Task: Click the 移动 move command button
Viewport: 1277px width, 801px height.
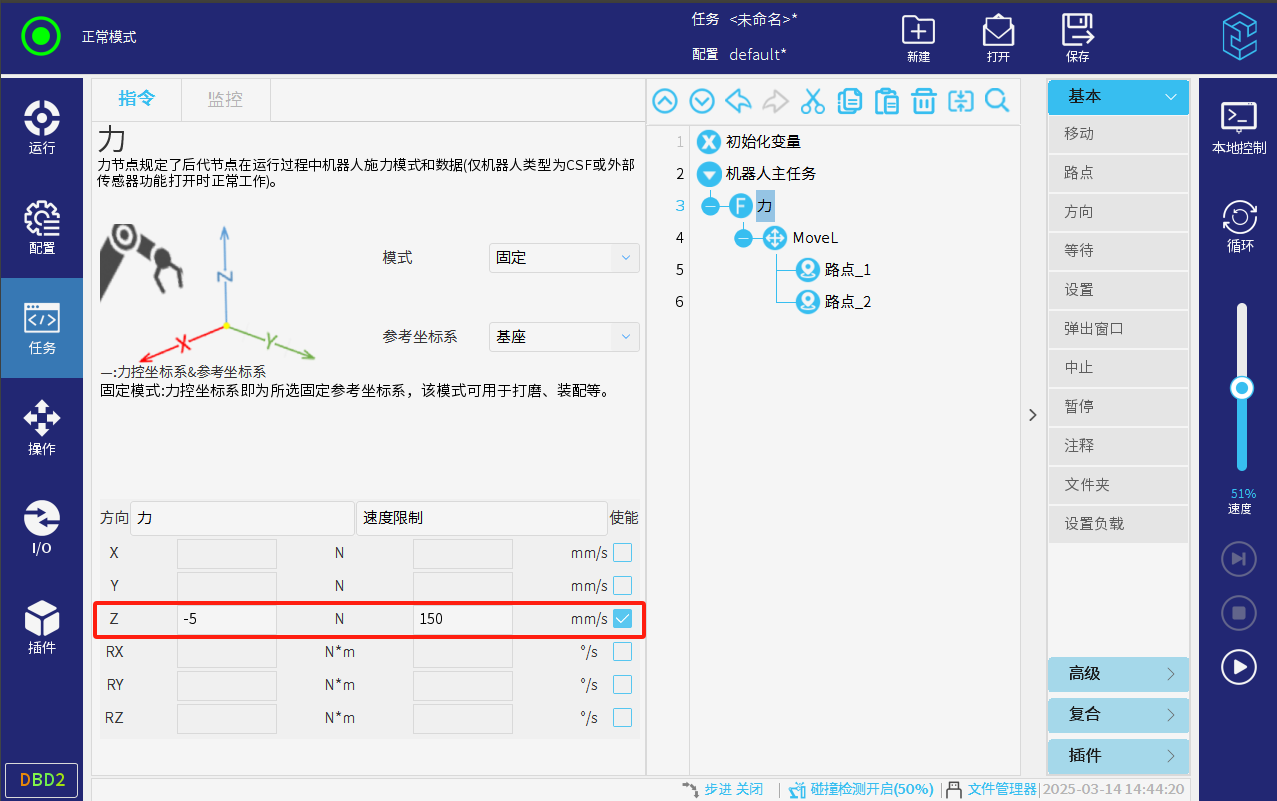Action: pos(1118,134)
